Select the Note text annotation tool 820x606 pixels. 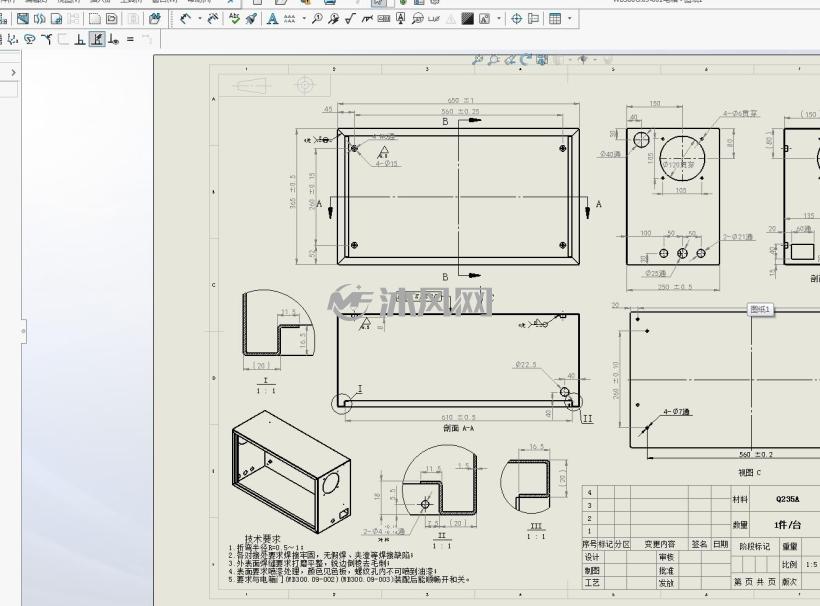coord(272,19)
